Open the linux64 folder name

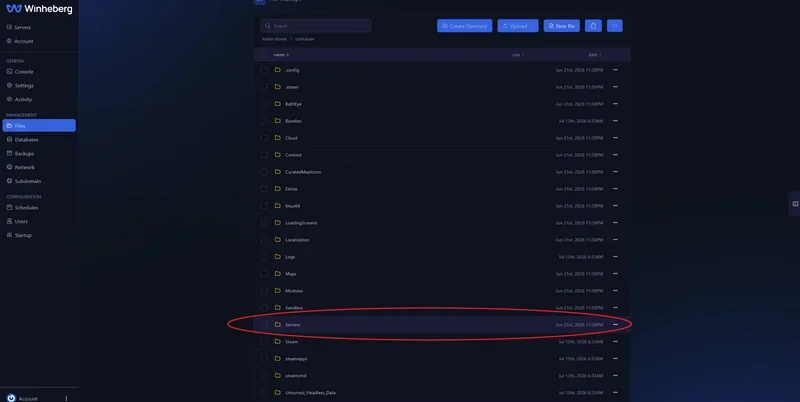point(292,206)
